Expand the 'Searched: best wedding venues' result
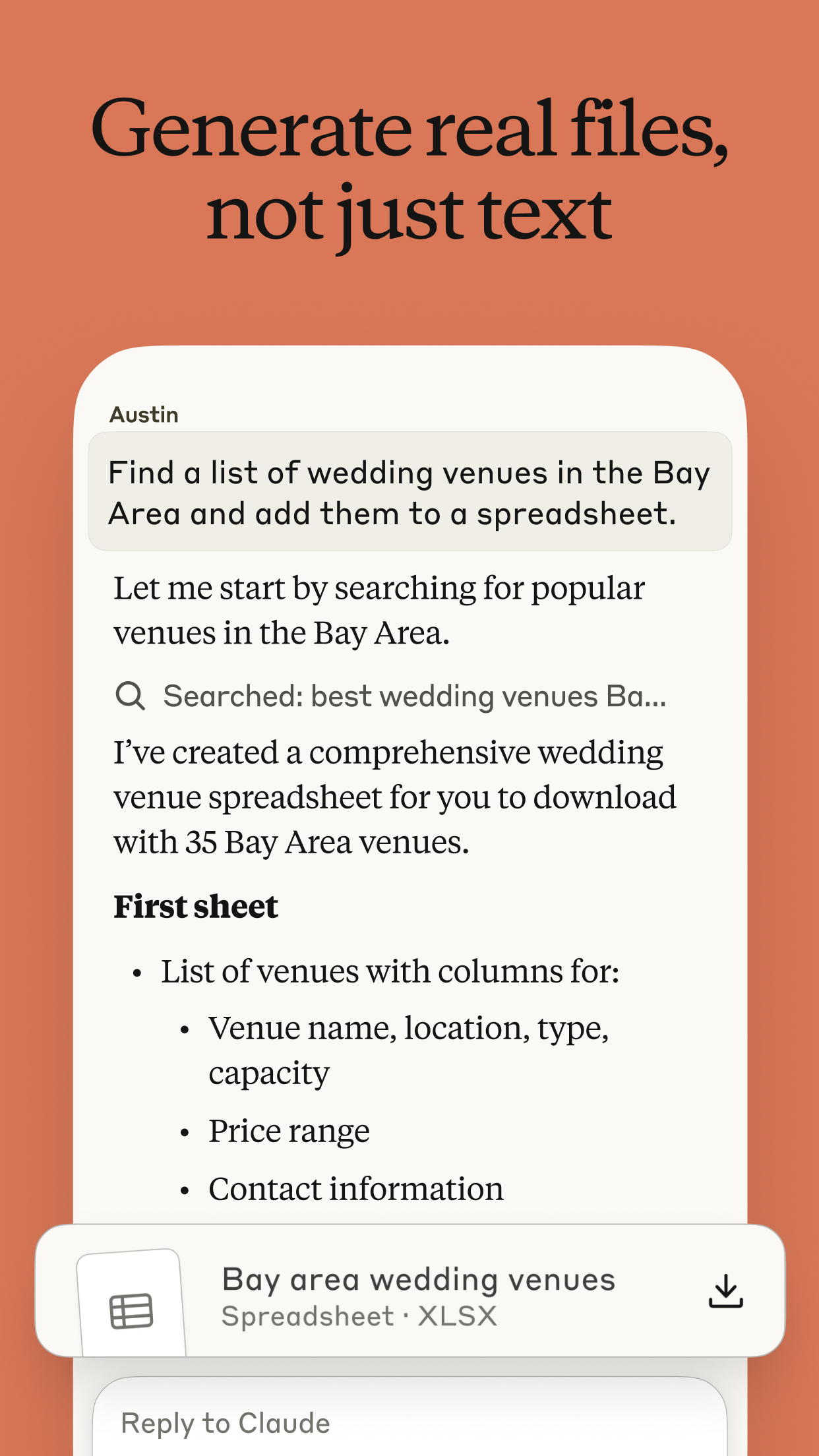 click(415, 696)
